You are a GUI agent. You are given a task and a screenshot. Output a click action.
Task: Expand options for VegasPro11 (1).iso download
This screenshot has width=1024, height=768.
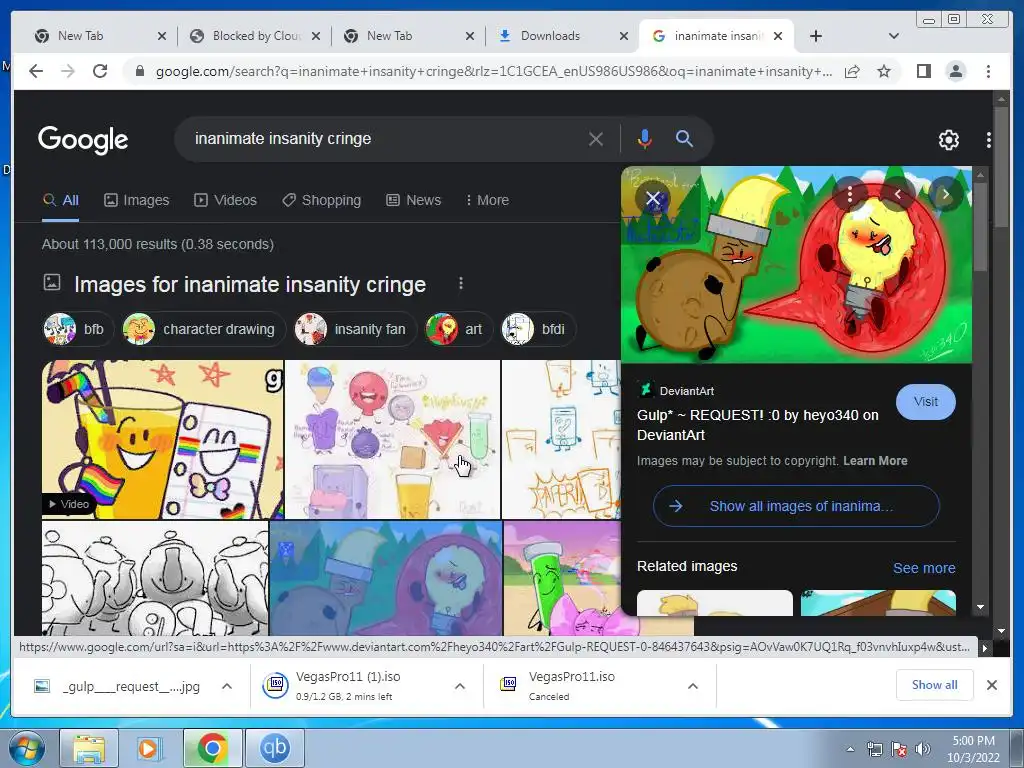click(460, 686)
